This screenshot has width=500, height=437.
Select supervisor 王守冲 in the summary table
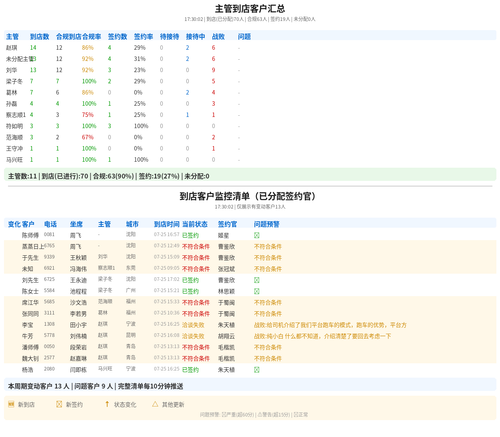14,149
